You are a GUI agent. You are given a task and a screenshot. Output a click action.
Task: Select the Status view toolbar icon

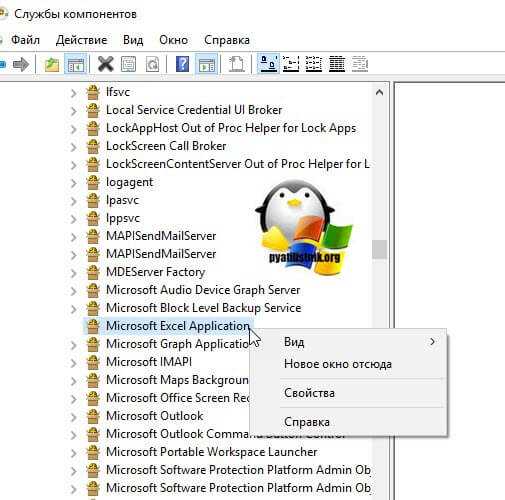[360, 64]
